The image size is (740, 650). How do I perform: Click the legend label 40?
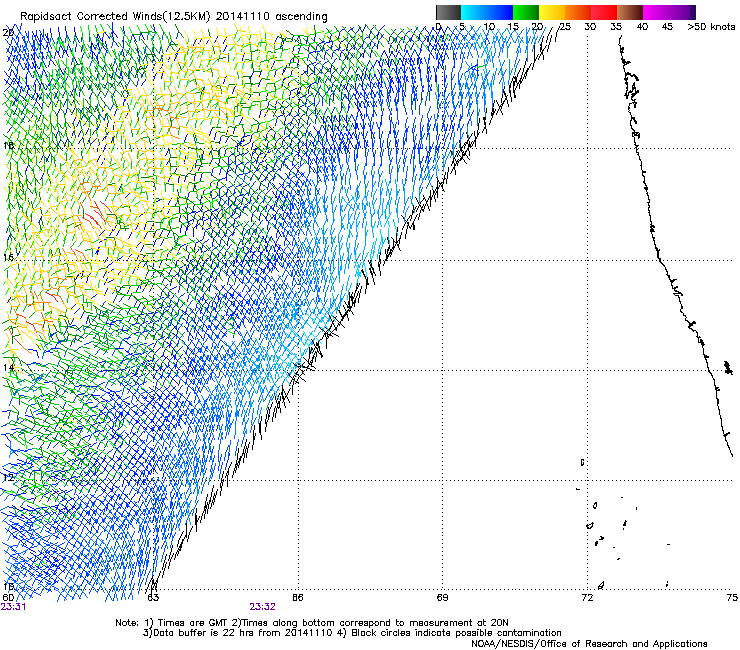[x=642, y=27]
